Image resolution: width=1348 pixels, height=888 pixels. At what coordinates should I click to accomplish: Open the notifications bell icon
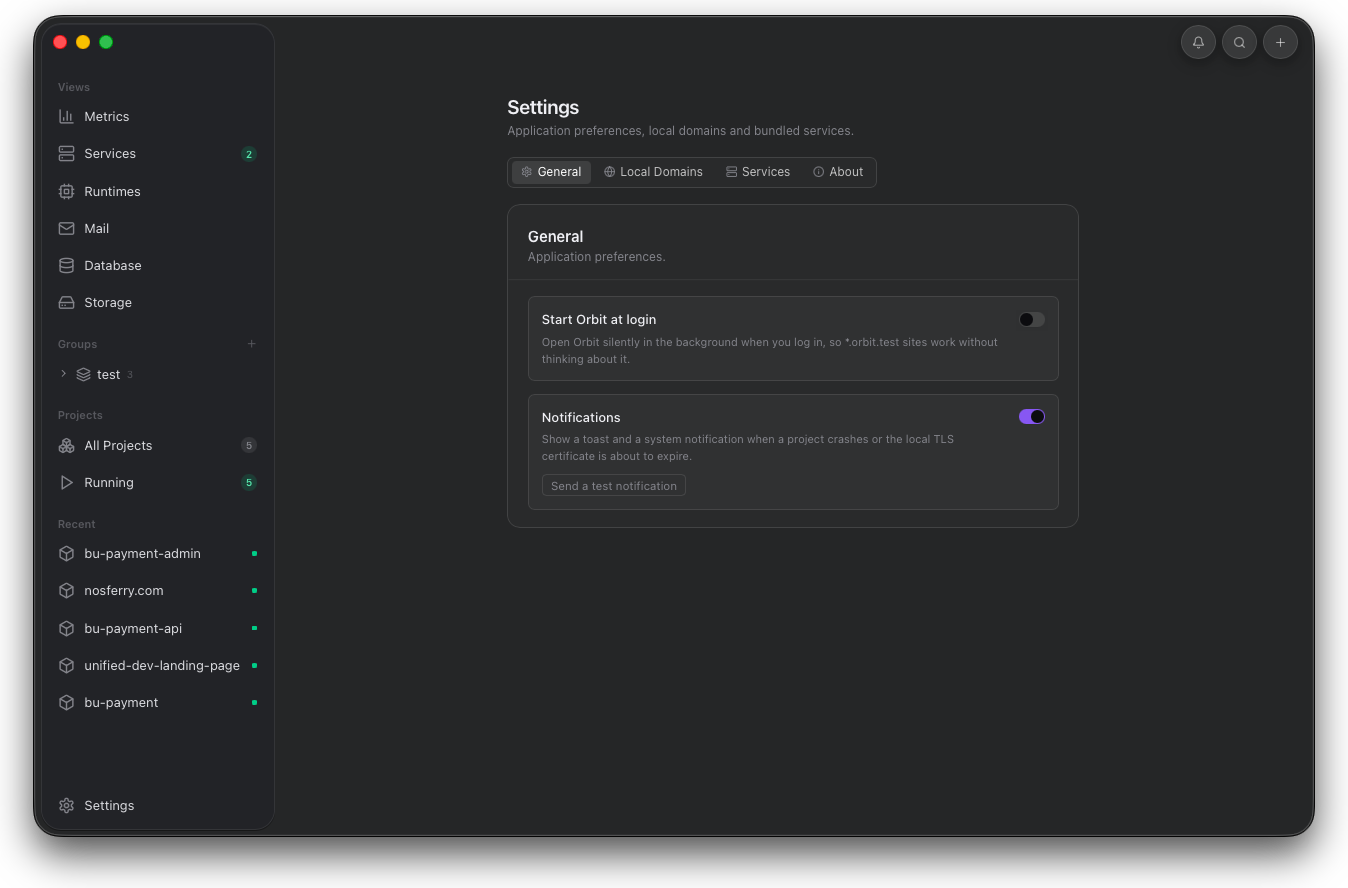click(1198, 42)
